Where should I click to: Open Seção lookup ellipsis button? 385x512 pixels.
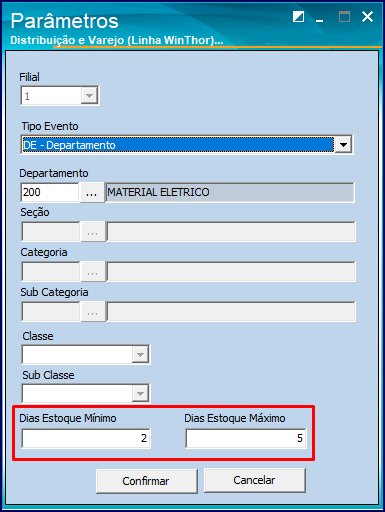93,232
